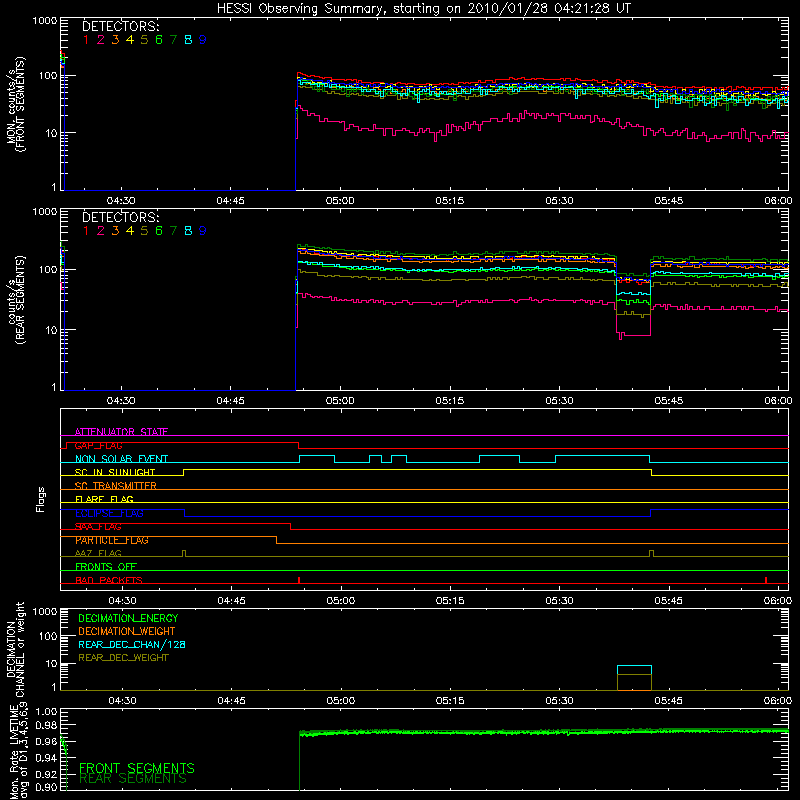Viewport: 800px width, 800px height.
Task: Click DETECTORS: label in rear segments plot
Action: (x=120, y=217)
